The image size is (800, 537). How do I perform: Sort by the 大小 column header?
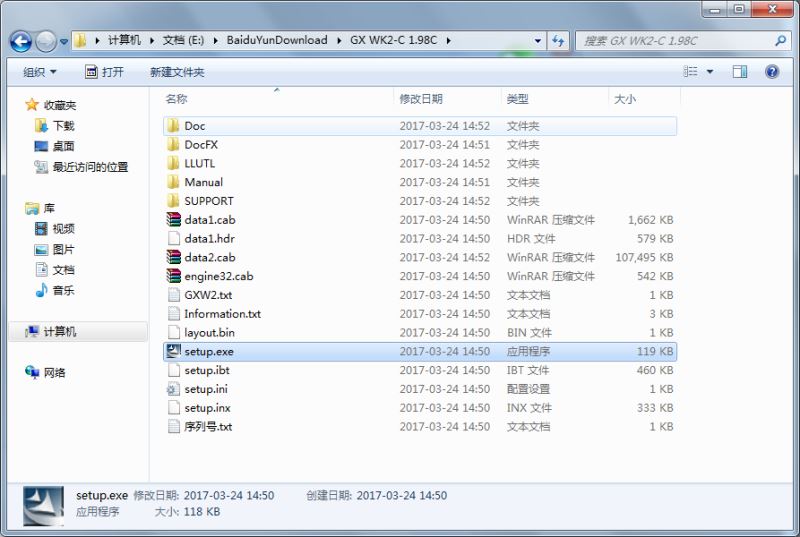click(625, 99)
